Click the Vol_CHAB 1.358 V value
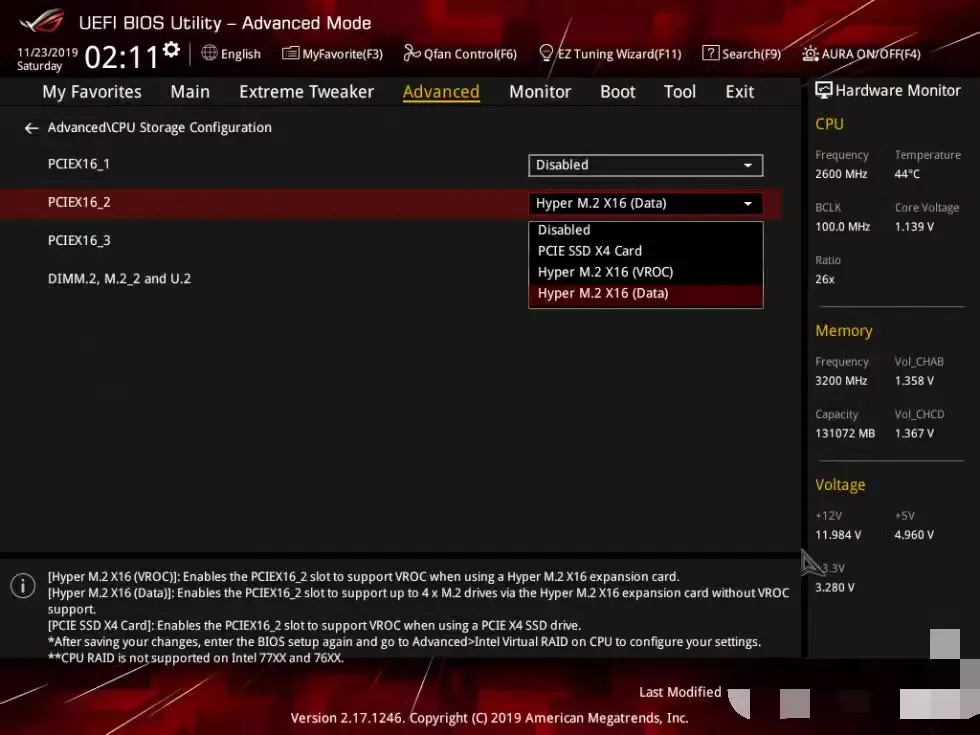The height and width of the screenshot is (735, 980). tap(914, 381)
